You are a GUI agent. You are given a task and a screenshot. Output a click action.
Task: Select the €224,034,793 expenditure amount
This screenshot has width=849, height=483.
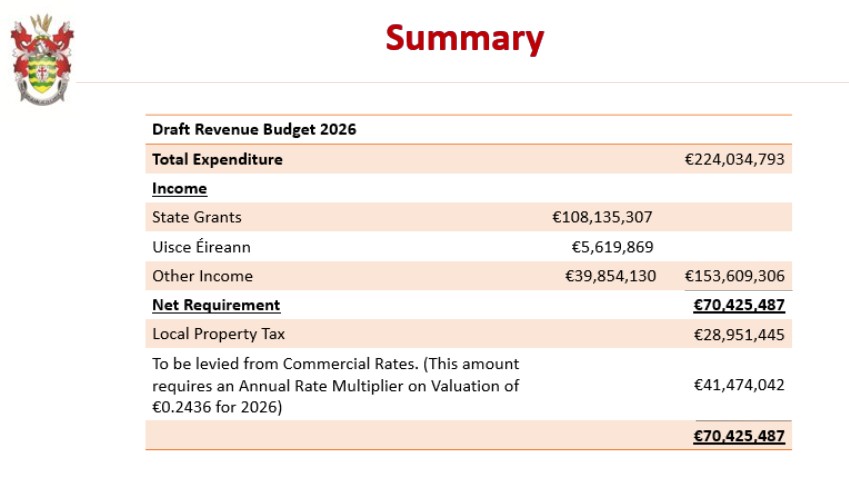tap(734, 159)
